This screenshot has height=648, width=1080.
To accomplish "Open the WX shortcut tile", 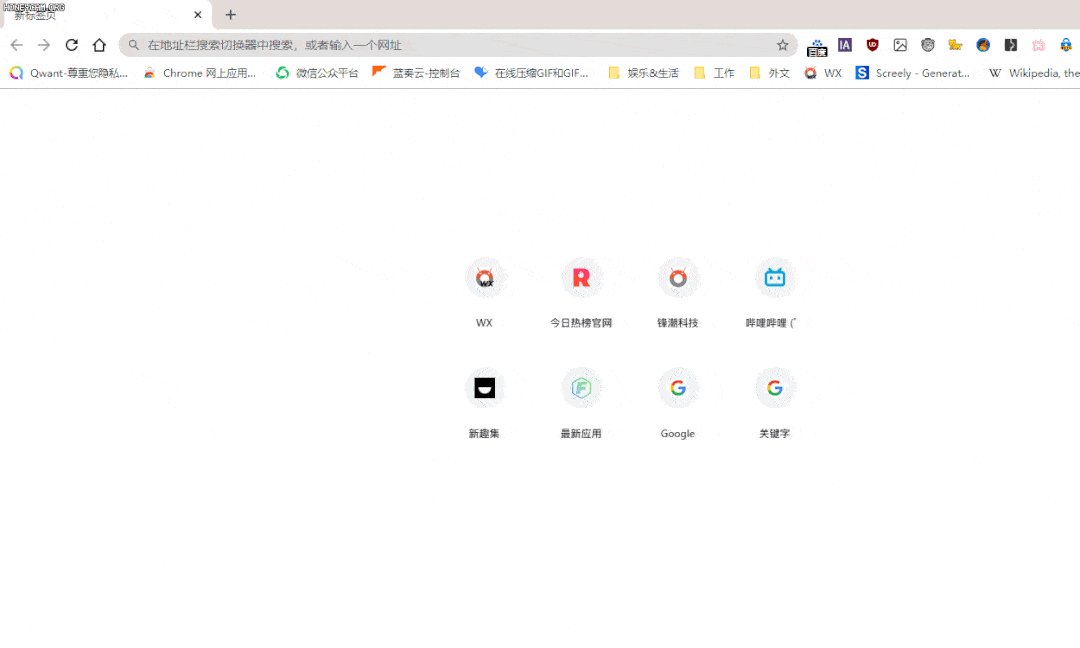I will (484, 279).
